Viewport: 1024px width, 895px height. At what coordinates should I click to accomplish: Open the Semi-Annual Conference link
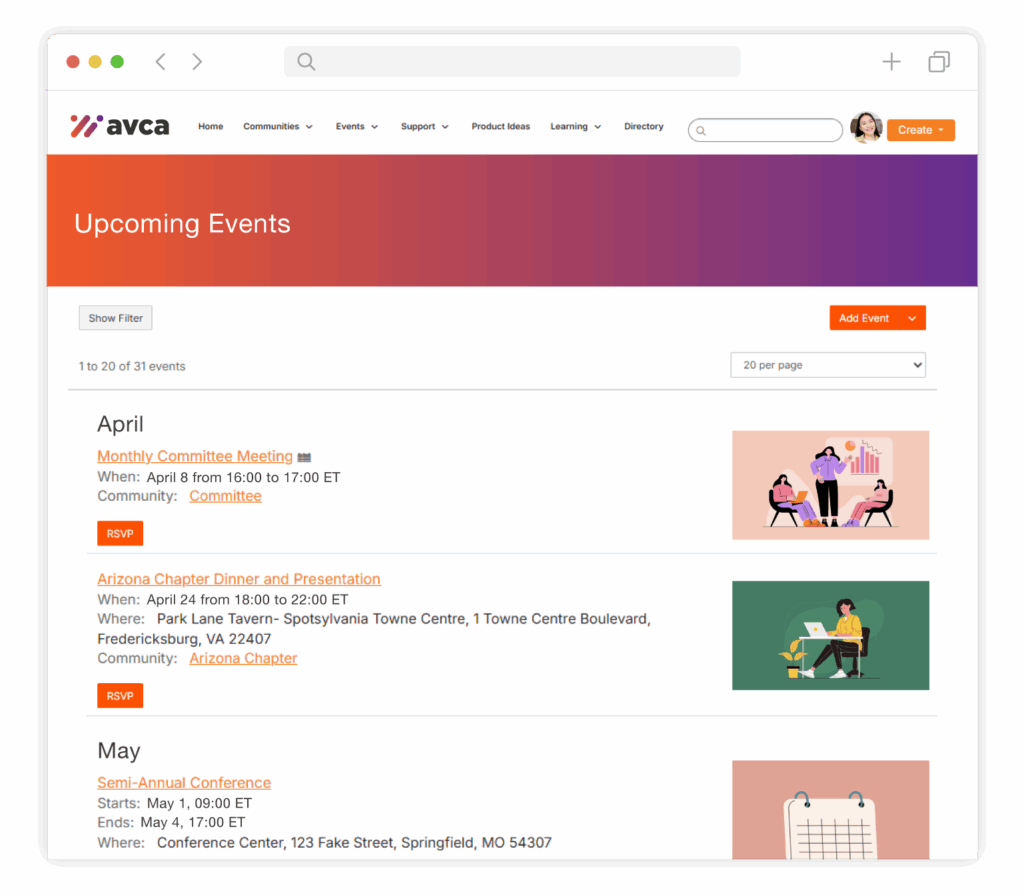pyautogui.click(x=184, y=783)
